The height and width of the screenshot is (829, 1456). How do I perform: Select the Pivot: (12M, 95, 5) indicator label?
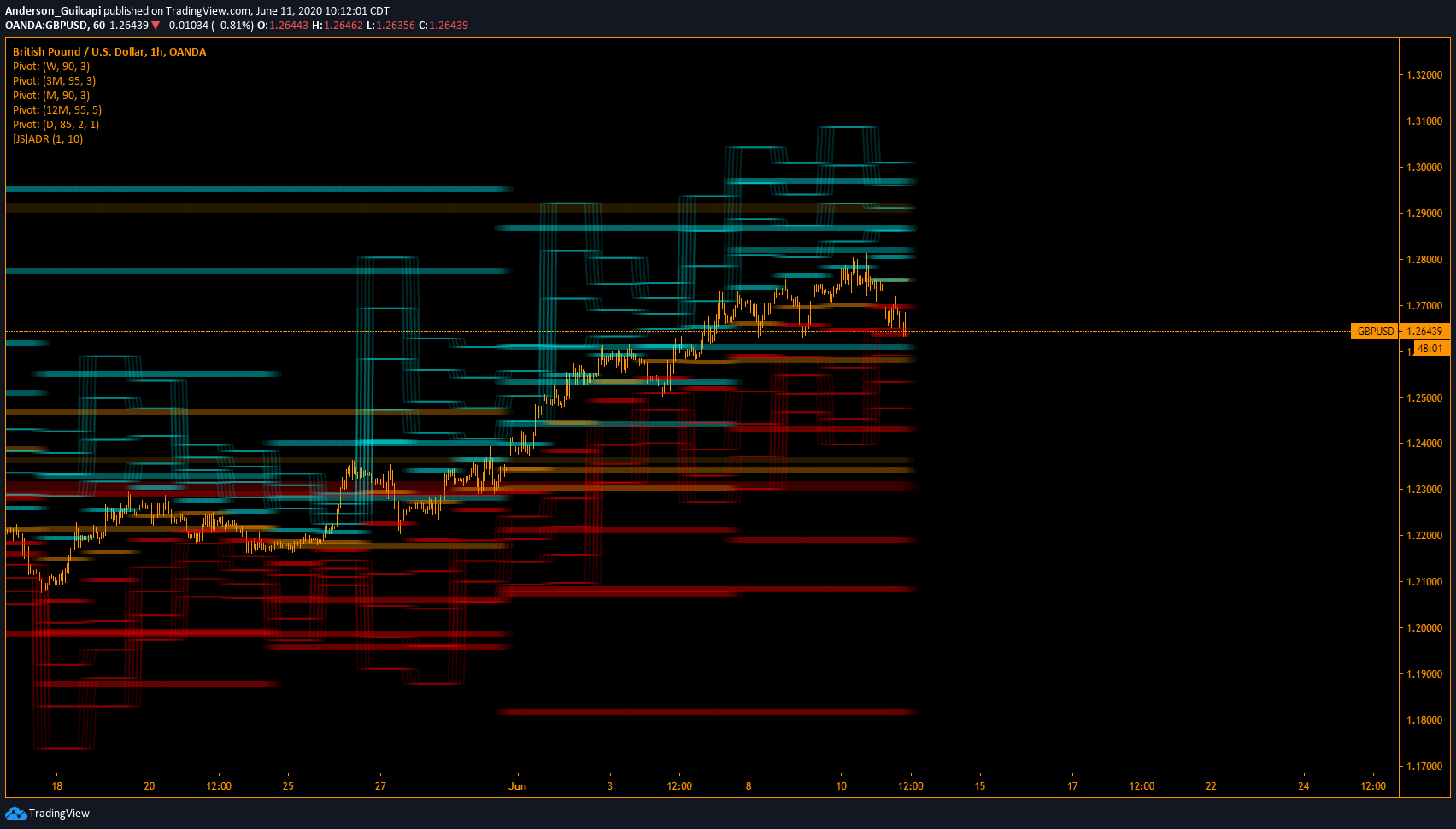click(57, 109)
